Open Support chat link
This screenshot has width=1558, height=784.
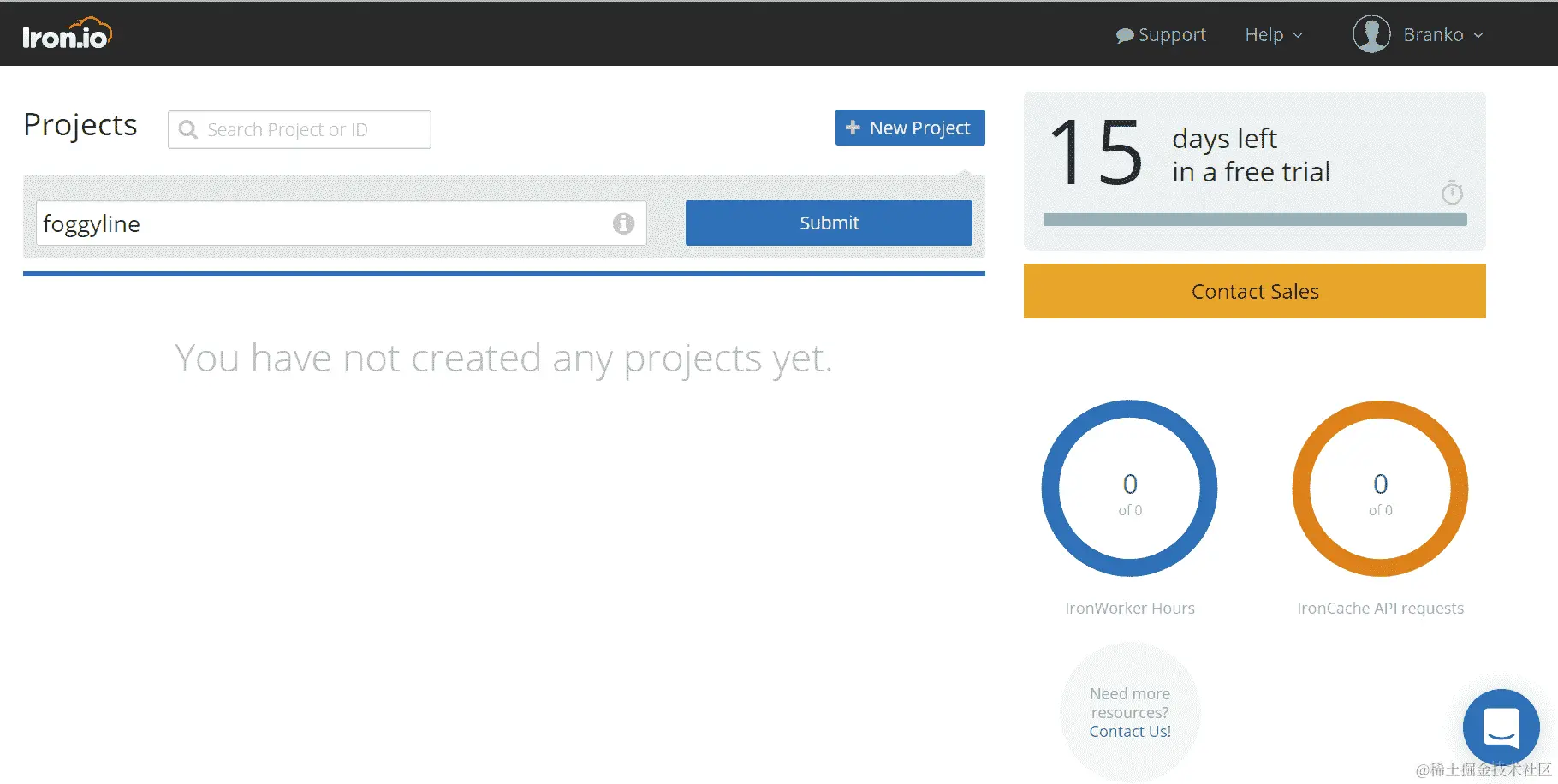[x=1161, y=35]
